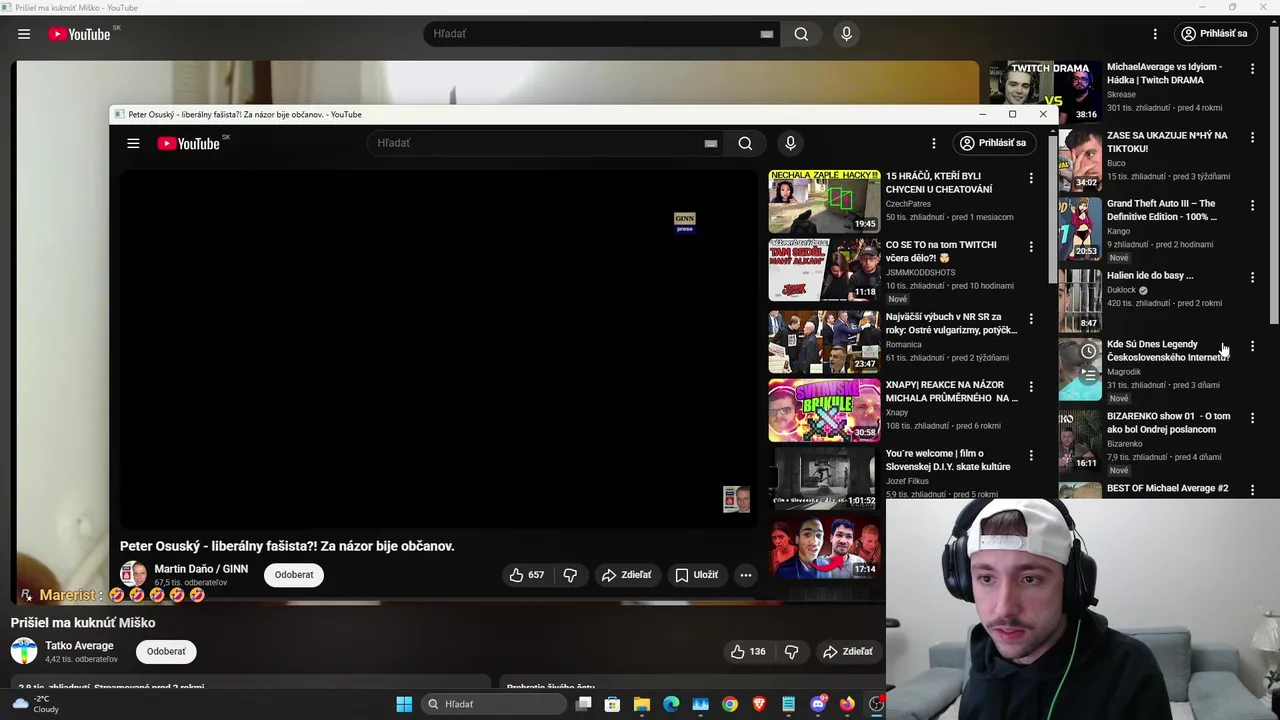This screenshot has width=1280, height=720.
Task: Open the guide menu in the background YouTube window
Action: [x=24, y=34]
